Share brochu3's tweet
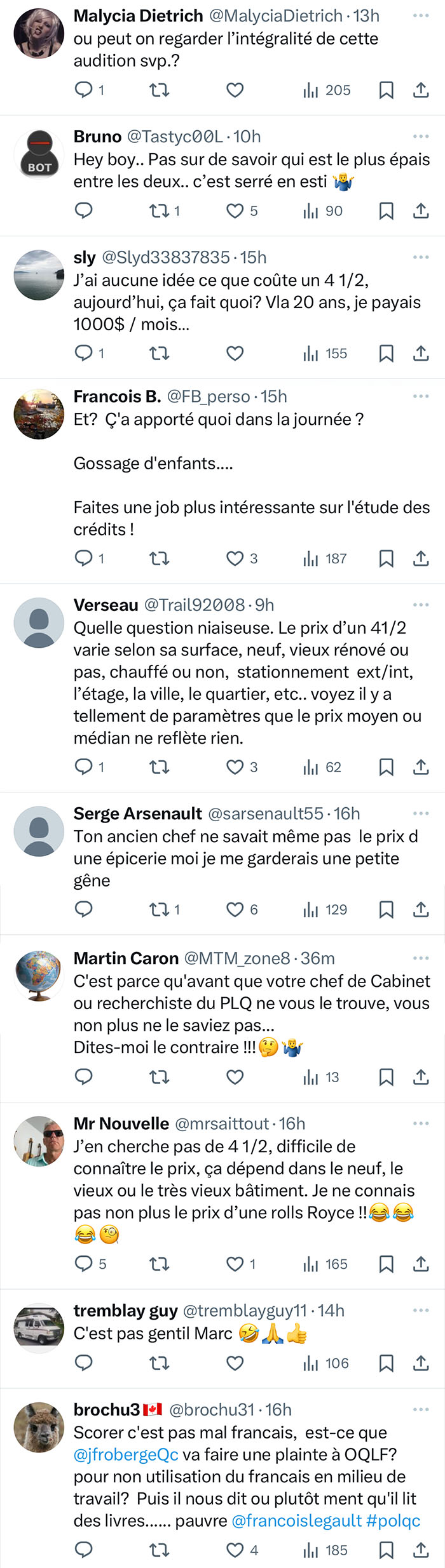Viewport: 445px width, 1568px height. [x=421, y=1550]
